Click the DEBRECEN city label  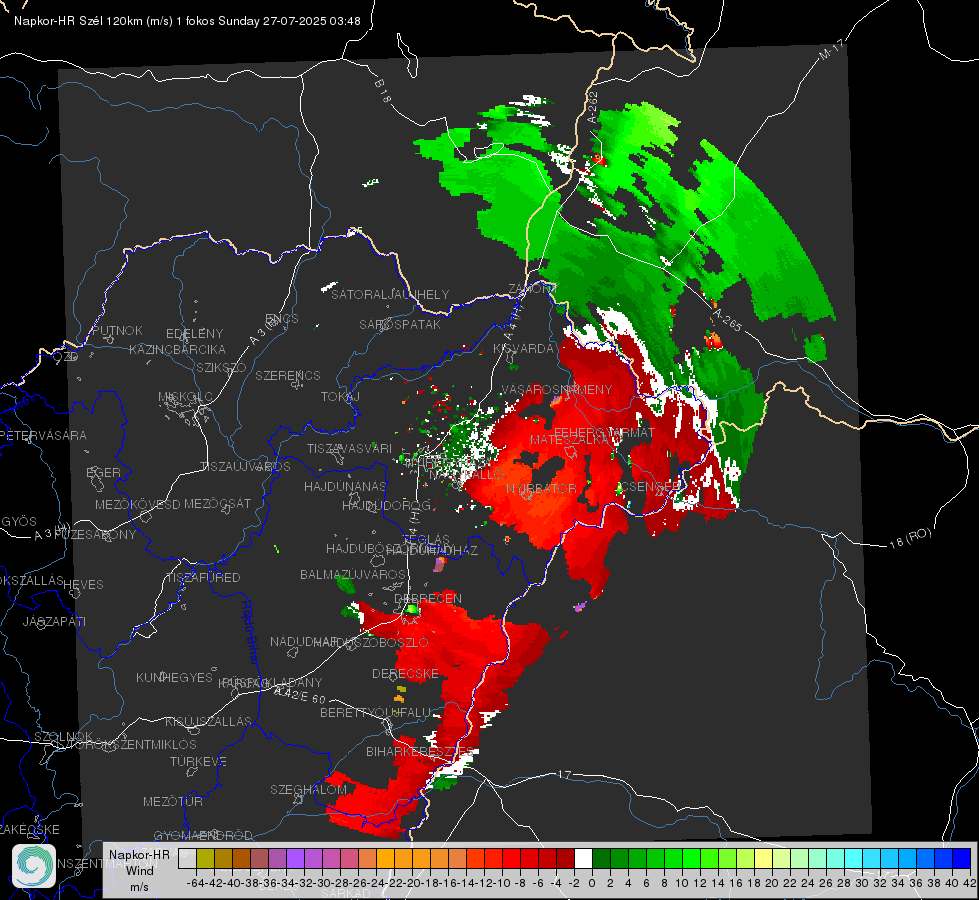coord(428,598)
